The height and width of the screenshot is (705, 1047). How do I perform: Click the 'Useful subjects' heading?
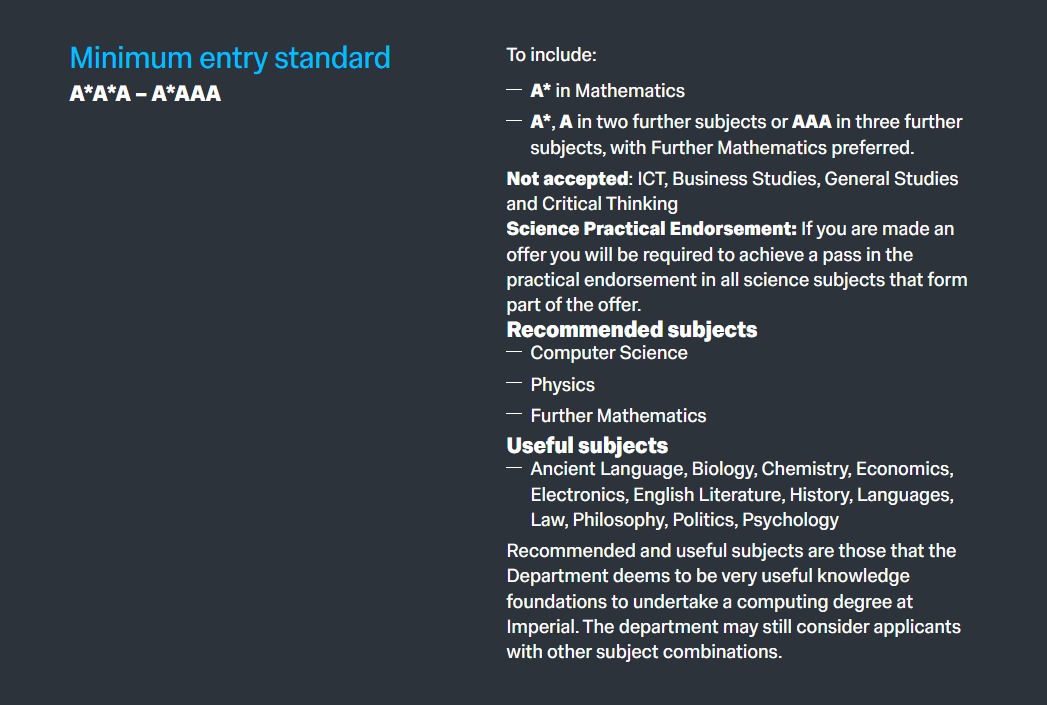587,445
